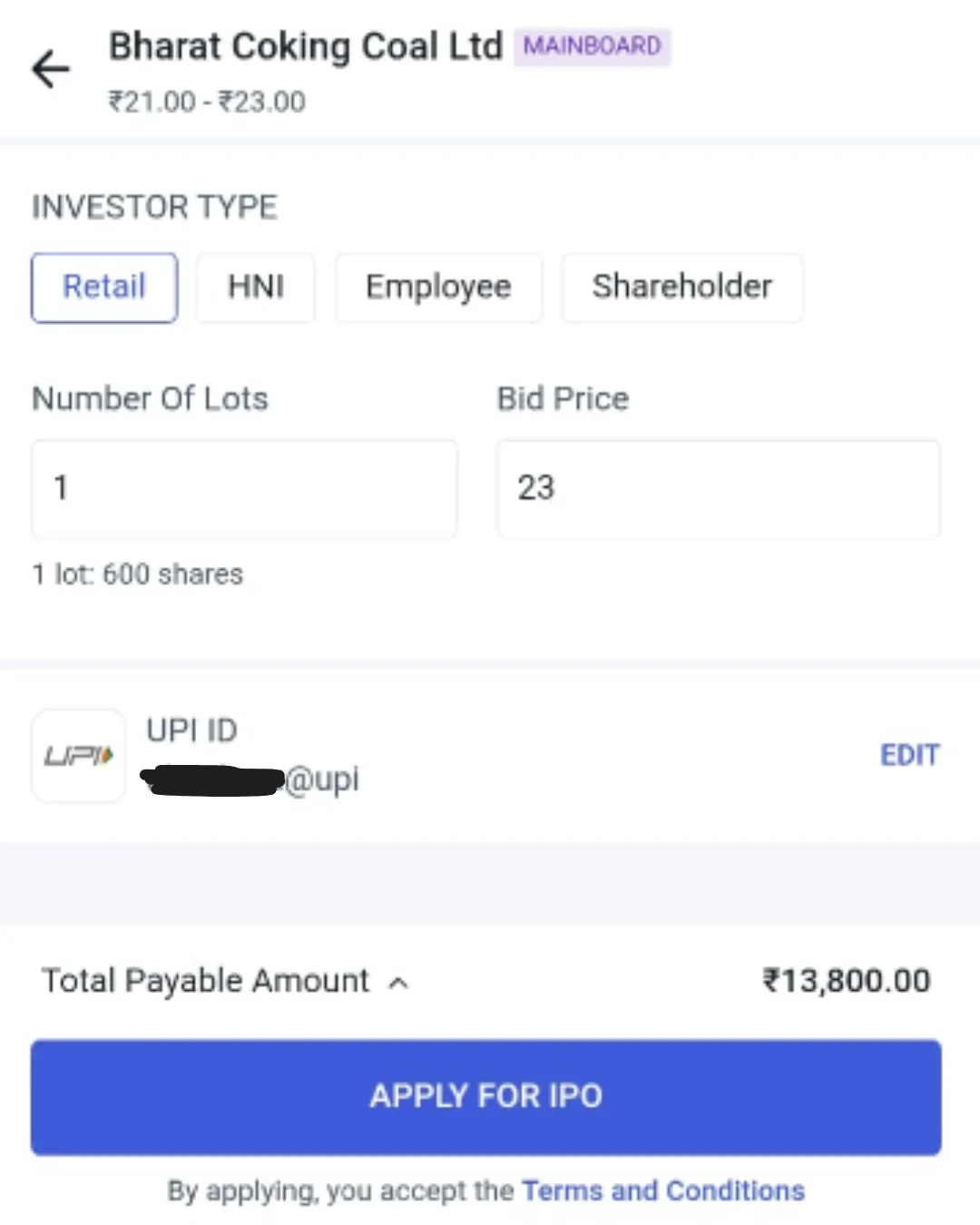Click the UPI logo icon
The image size is (980, 1225).
point(79,755)
